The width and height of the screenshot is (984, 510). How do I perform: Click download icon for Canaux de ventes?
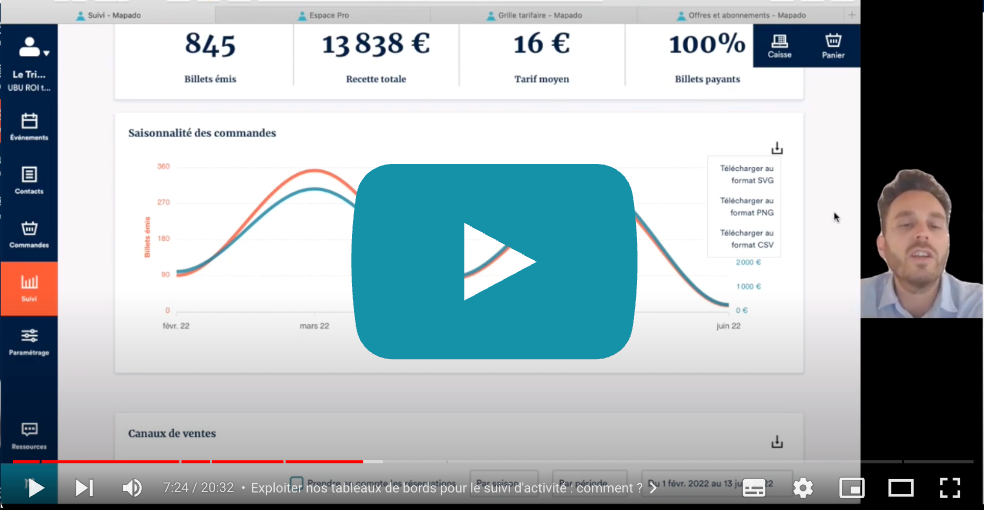click(777, 442)
